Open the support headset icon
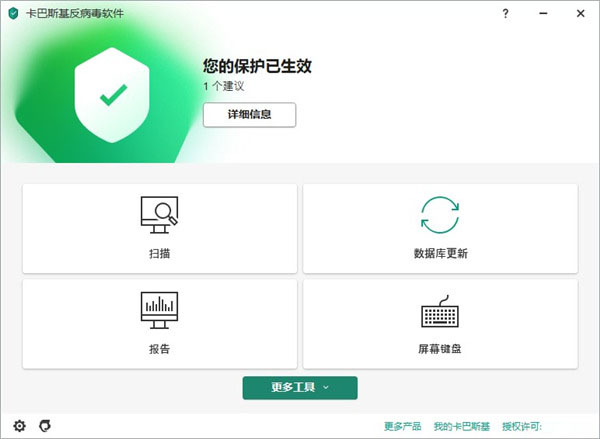The height and width of the screenshot is (439, 600). 45,426
